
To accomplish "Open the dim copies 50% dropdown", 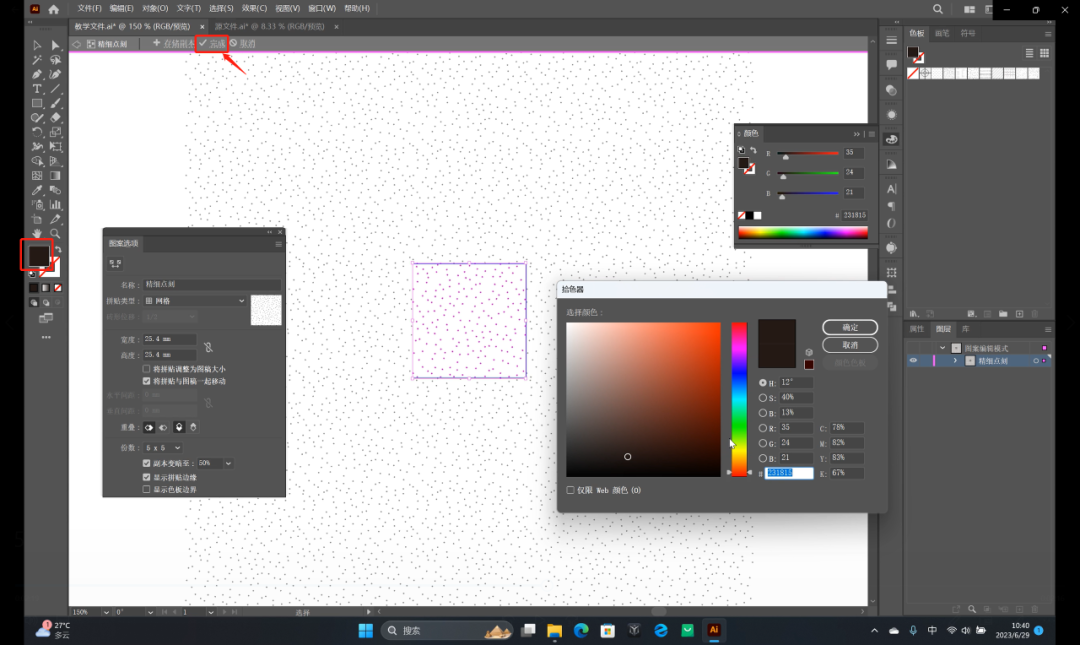I will (228, 463).
